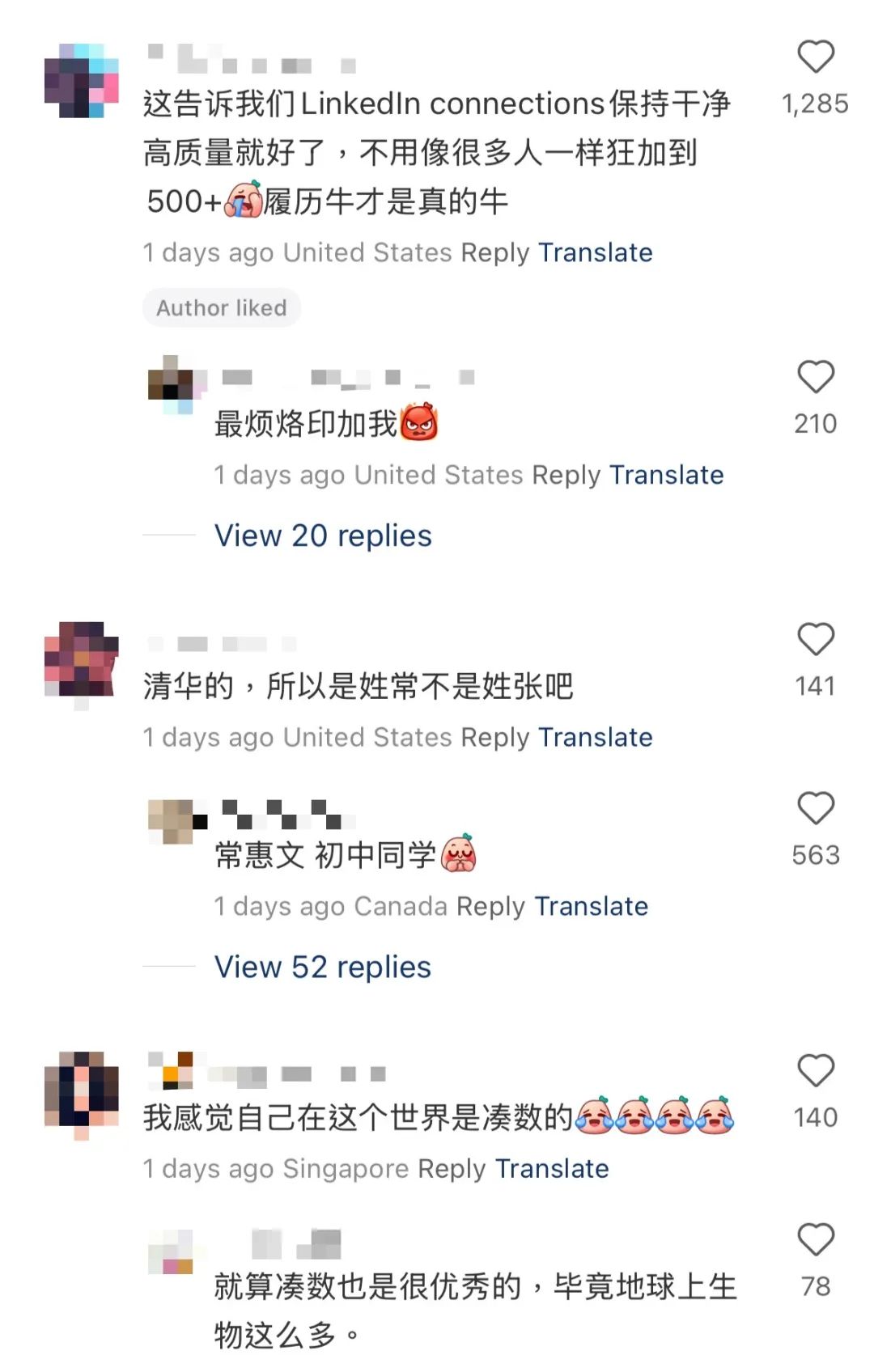874x1372 pixels.
Task: Heart the 常惠文 初中同学 reply
Action: (816, 808)
